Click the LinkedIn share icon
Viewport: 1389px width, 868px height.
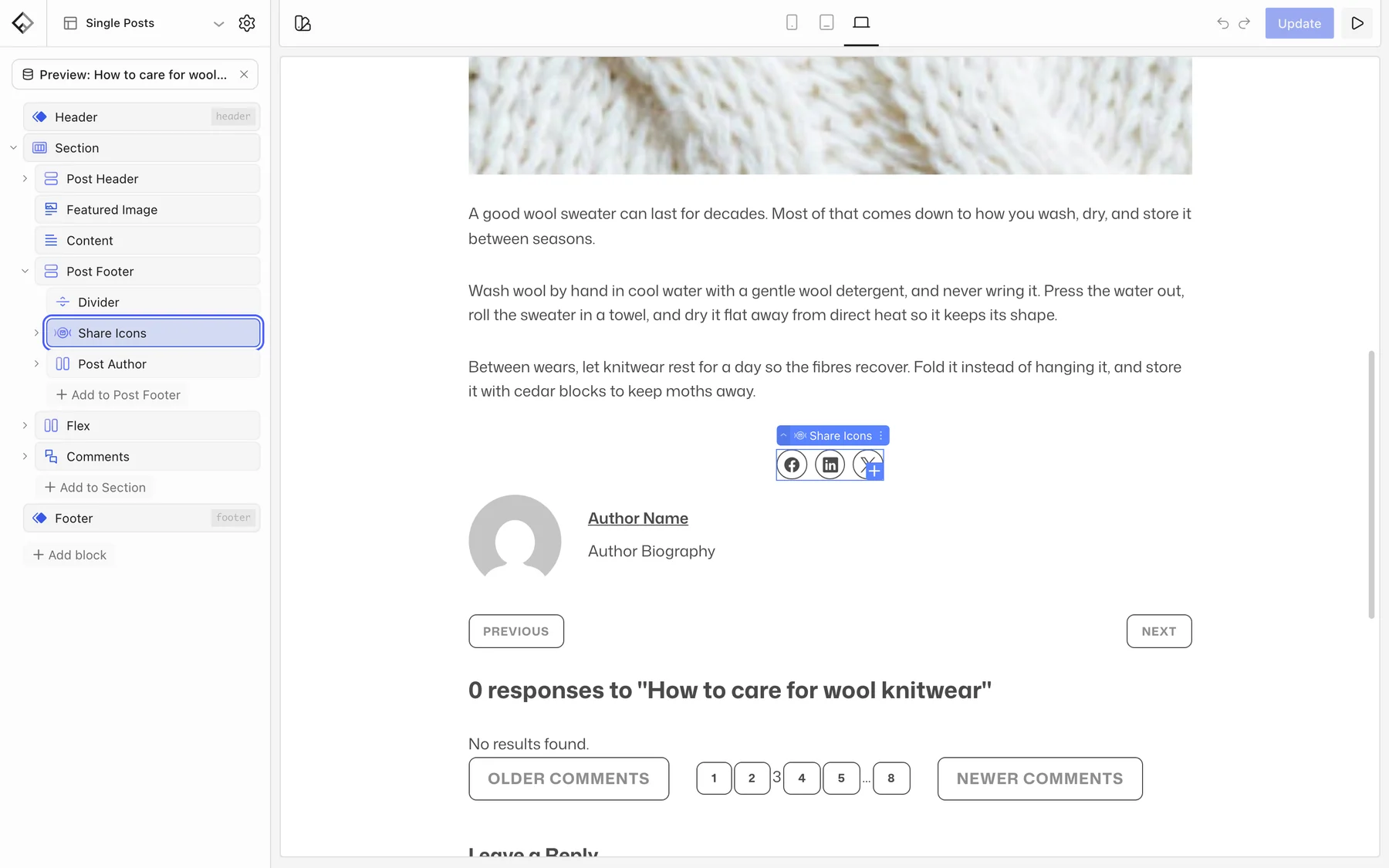click(x=830, y=464)
